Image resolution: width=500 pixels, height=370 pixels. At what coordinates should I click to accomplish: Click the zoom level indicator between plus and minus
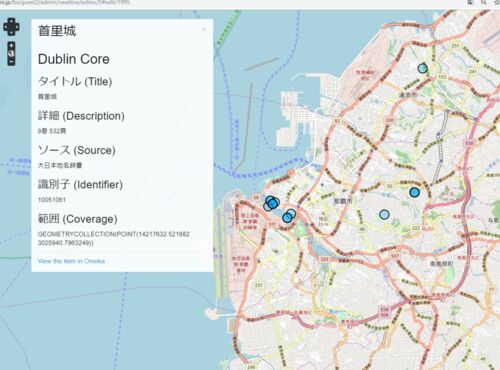(x=11, y=54)
